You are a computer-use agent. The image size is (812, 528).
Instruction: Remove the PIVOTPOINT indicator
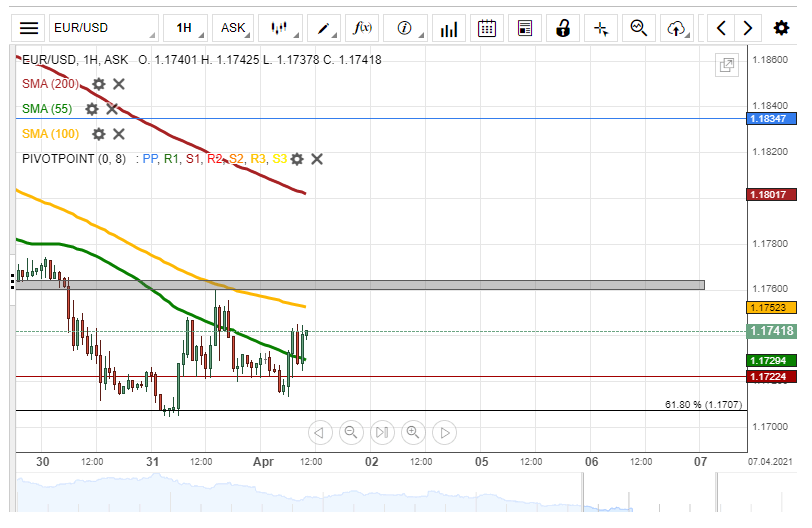click(x=317, y=159)
